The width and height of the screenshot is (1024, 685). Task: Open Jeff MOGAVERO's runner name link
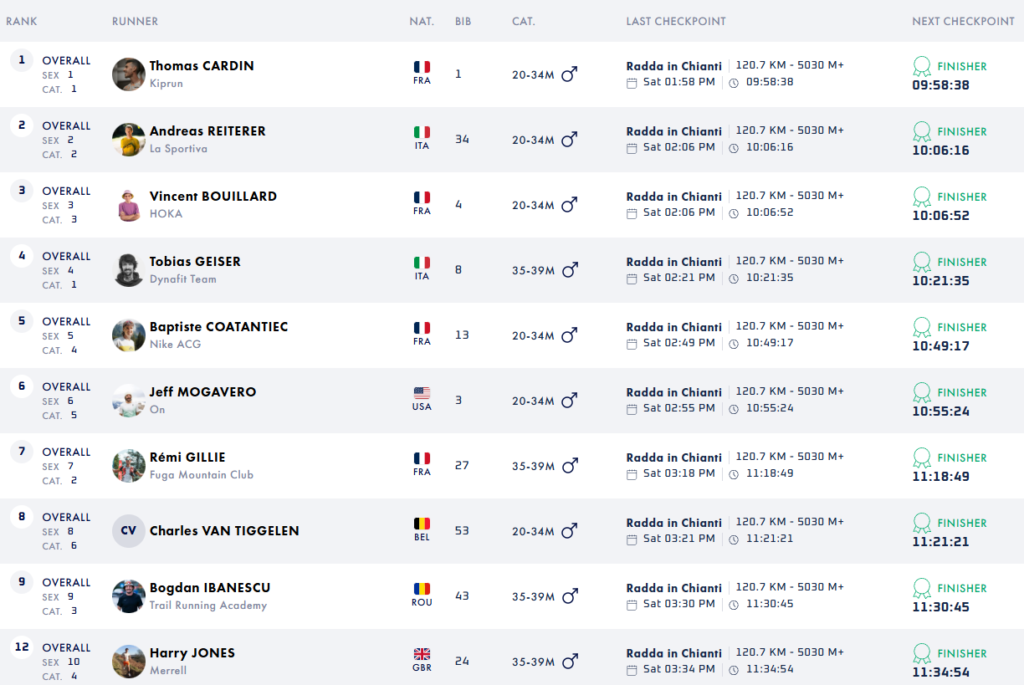click(x=203, y=392)
